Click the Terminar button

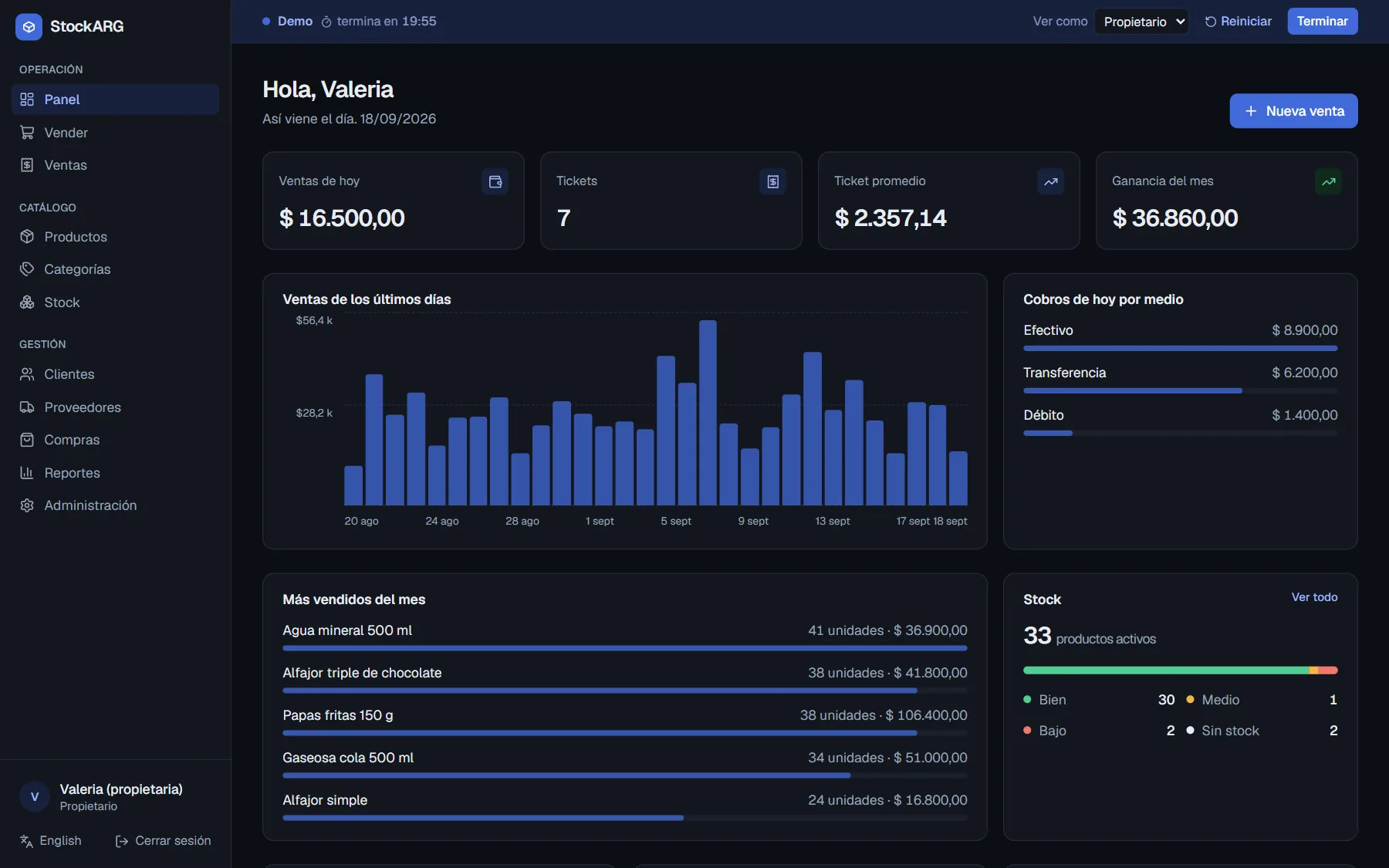(1322, 22)
